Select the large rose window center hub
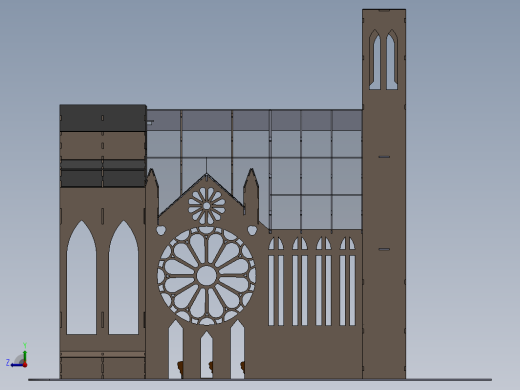This screenshot has height=390, width=520. click(x=206, y=276)
